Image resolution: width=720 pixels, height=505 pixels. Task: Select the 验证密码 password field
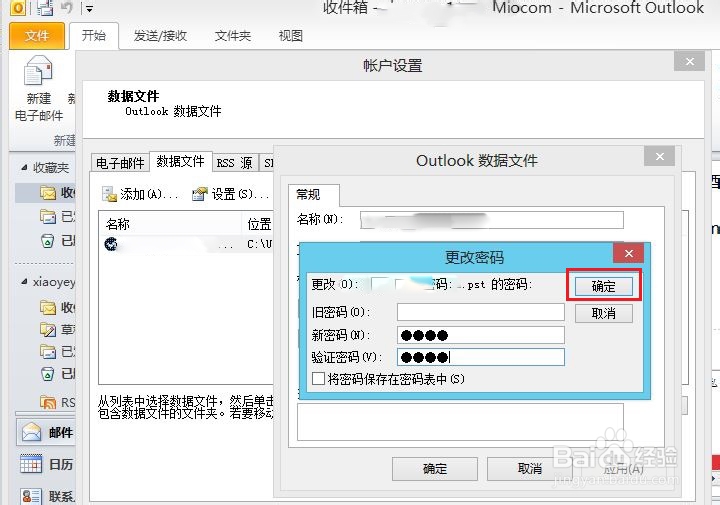click(480, 357)
